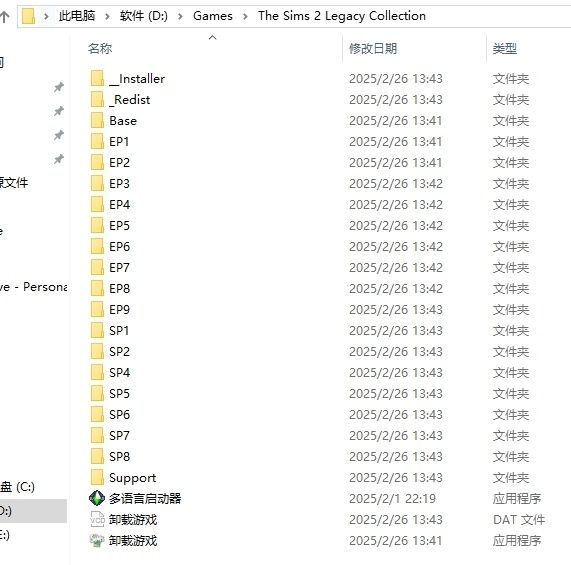Select the E: drive in sidebar

(5, 535)
